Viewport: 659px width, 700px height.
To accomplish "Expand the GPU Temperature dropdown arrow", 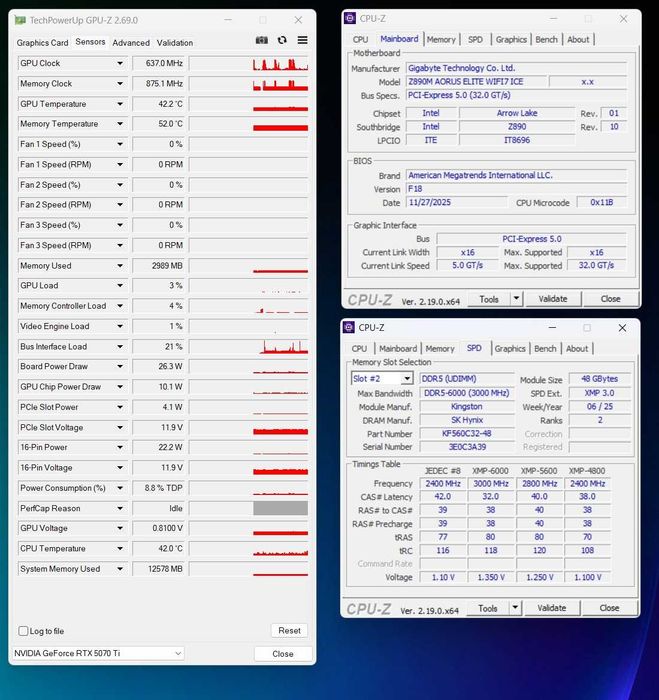I will pyautogui.click(x=120, y=104).
